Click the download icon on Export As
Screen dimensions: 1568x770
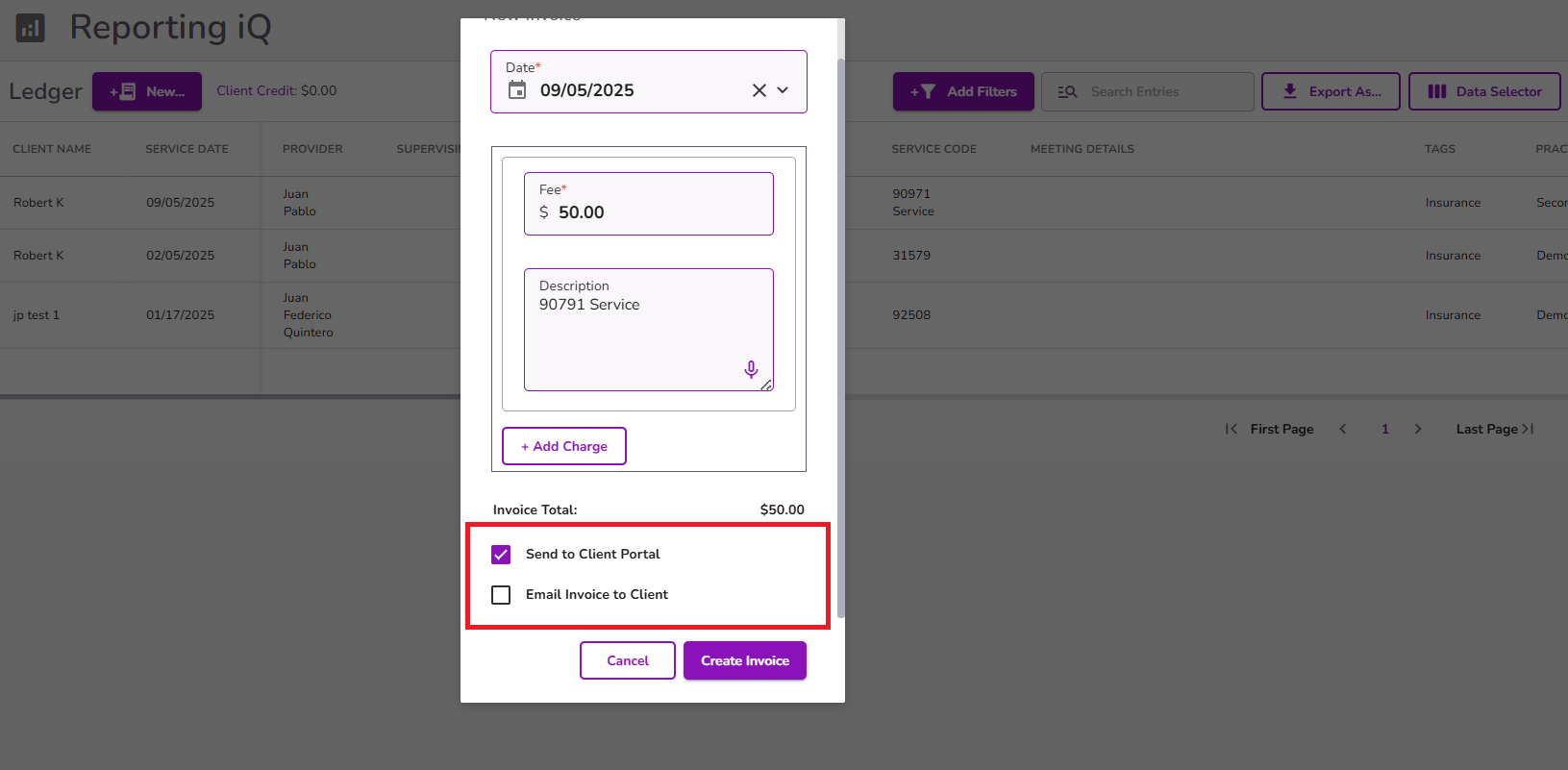1290,91
